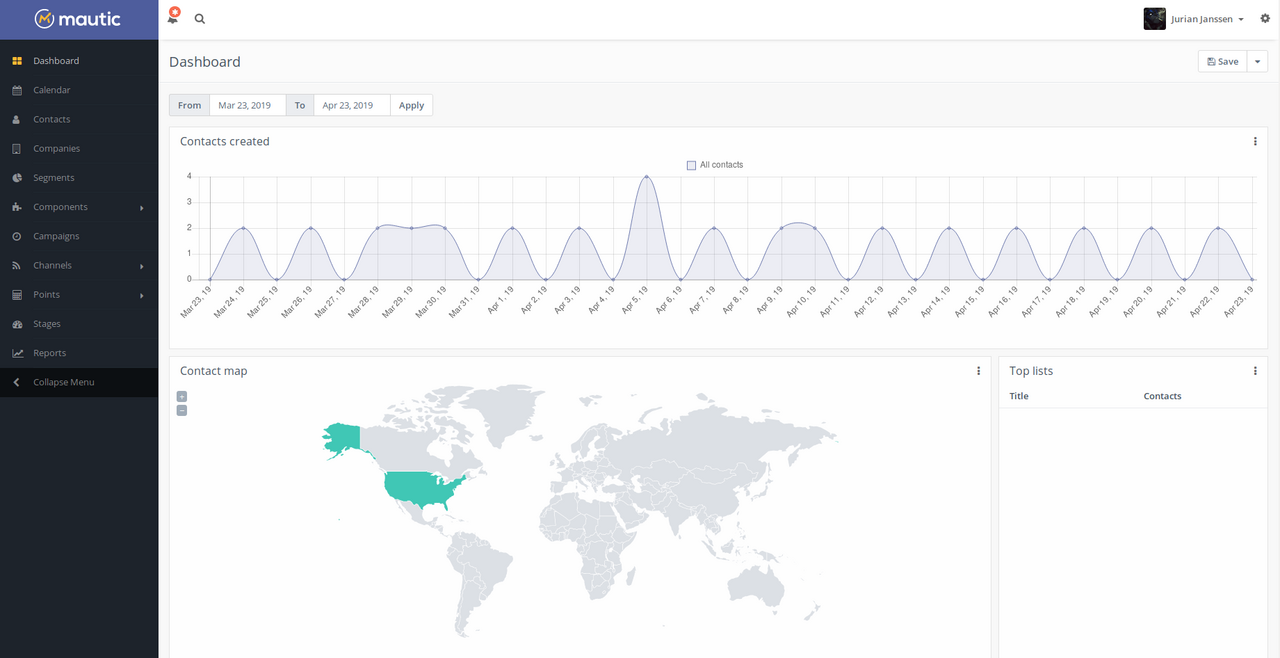The image size is (1280, 658).
Task: Zoom out on the contact map
Action: (x=182, y=410)
